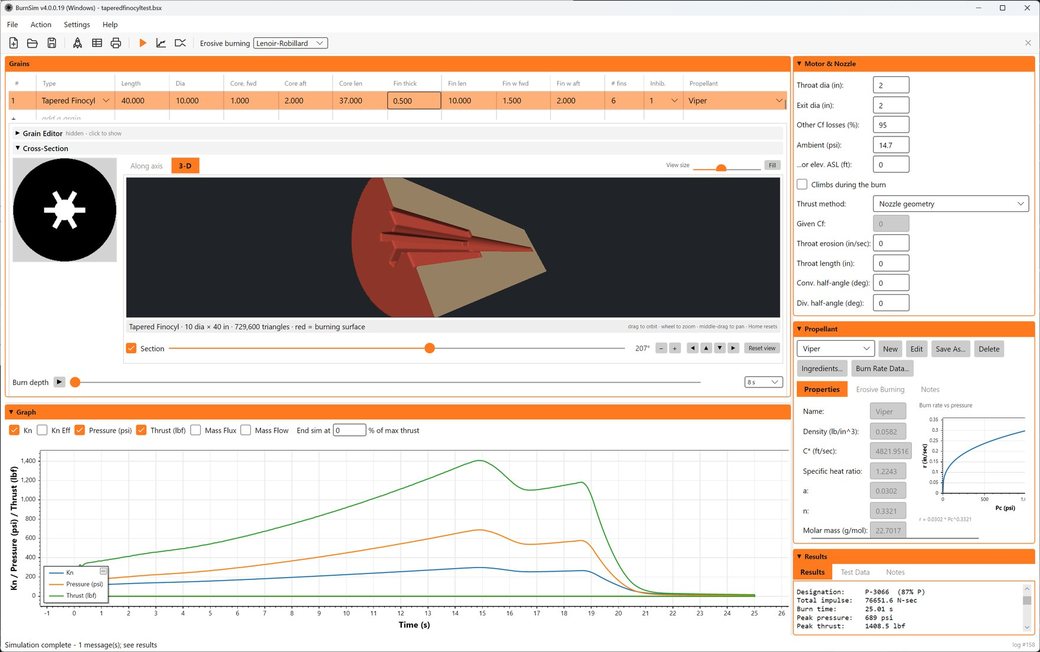The width and height of the screenshot is (1040, 652).
Task: Uncheck the Thrust (lbf) checkbox
Action: coord(141,430)
